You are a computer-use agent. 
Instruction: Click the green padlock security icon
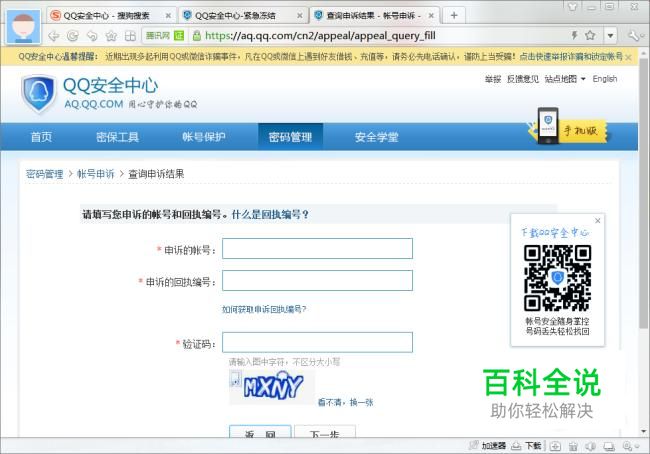197,36
